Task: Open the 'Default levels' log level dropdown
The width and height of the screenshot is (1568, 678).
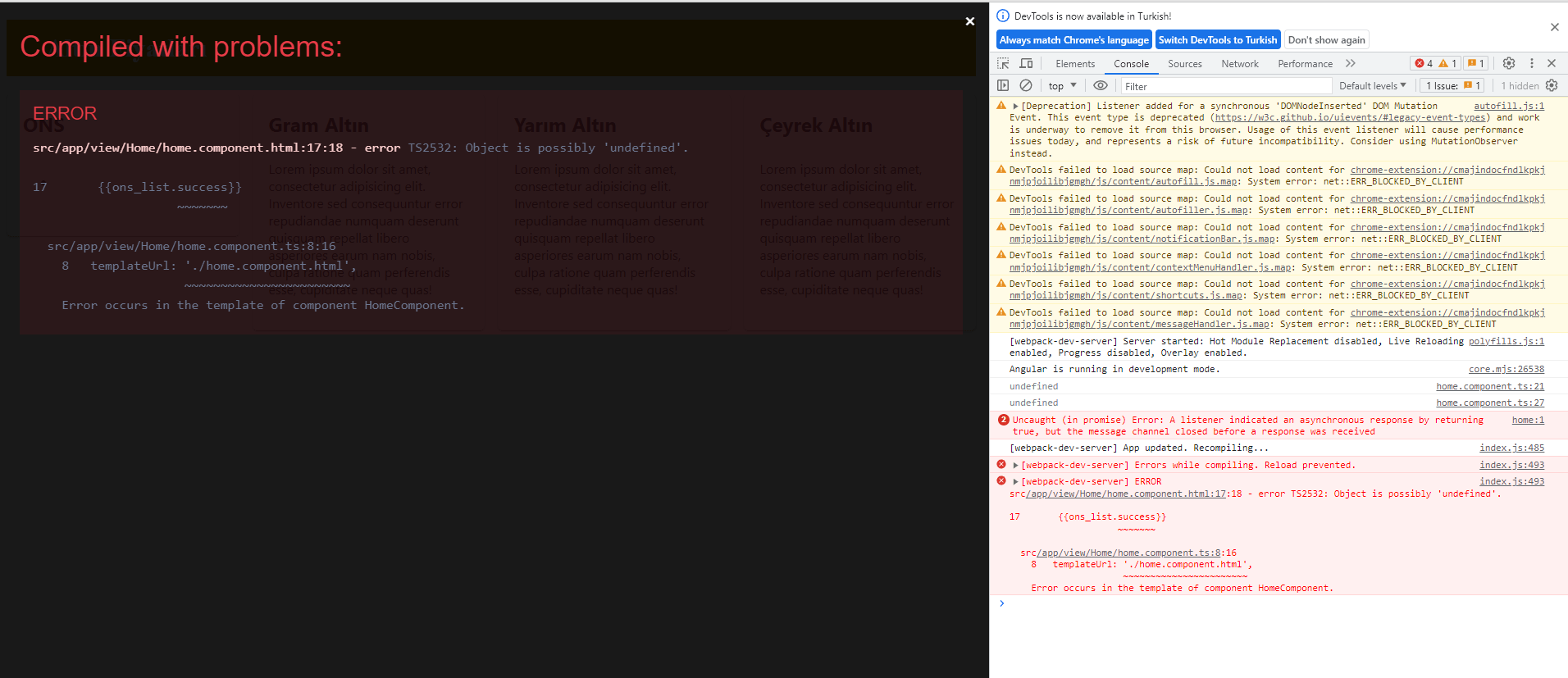Action: tap(1373, 85)
